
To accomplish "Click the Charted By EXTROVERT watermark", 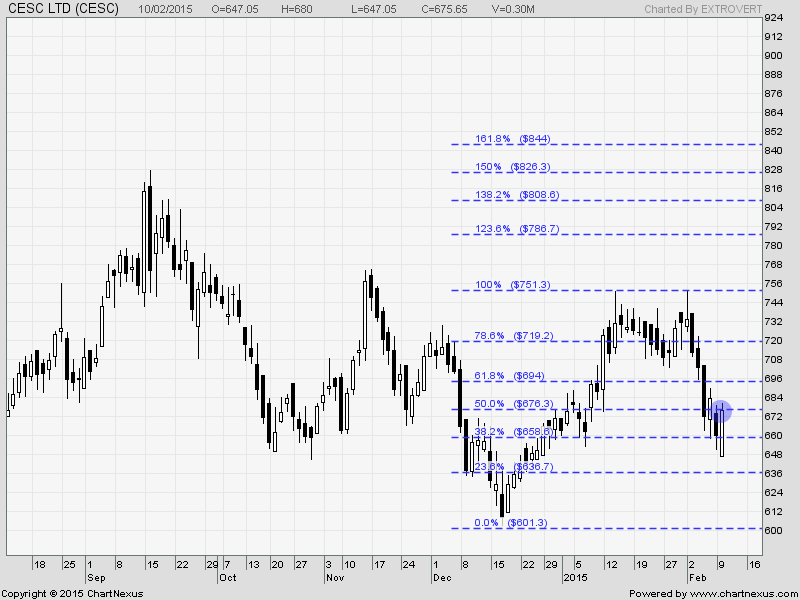I will [x=713, y=8].
